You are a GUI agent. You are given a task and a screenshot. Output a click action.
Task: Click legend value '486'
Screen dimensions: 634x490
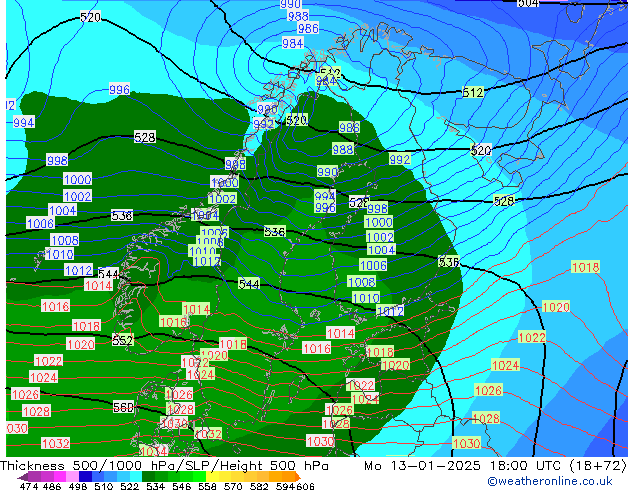(52, 486)
